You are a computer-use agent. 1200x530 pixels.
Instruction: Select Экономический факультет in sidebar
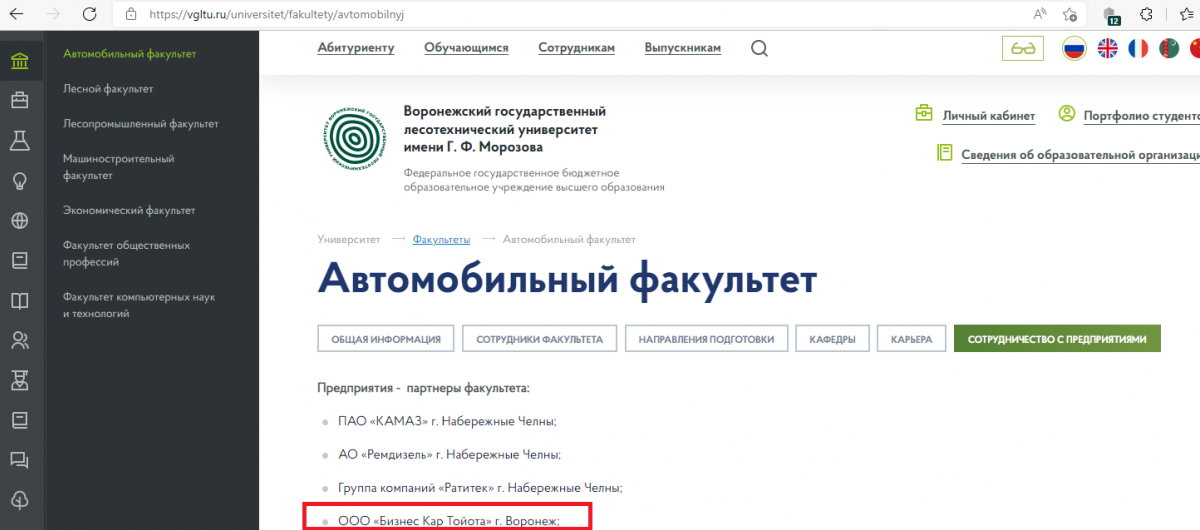pos(129,211)
